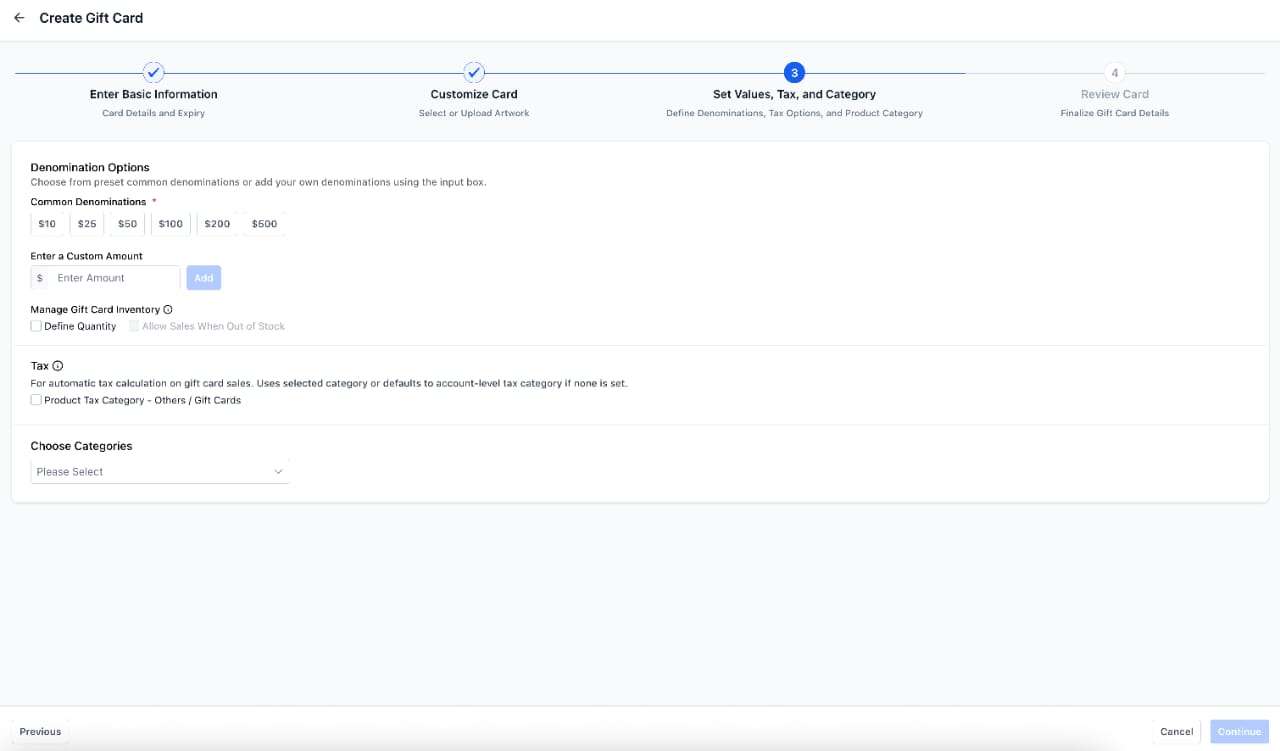Viewport: 1280px width, 751px height.
Task: Click the Customize Card checkmark step icon
Action: (x=474, y=73)
